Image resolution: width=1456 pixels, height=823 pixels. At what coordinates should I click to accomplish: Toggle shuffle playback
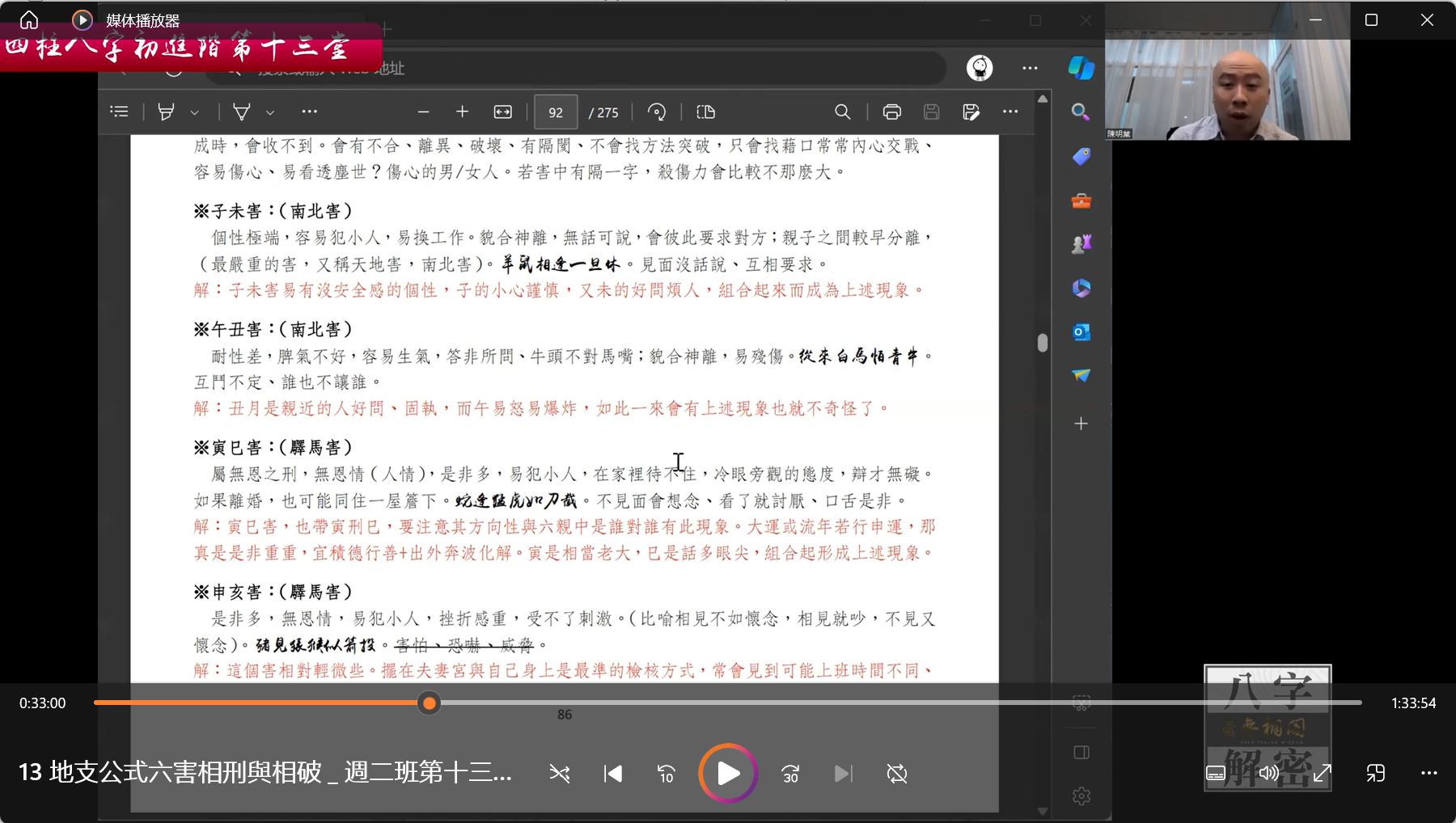[559, 774]
